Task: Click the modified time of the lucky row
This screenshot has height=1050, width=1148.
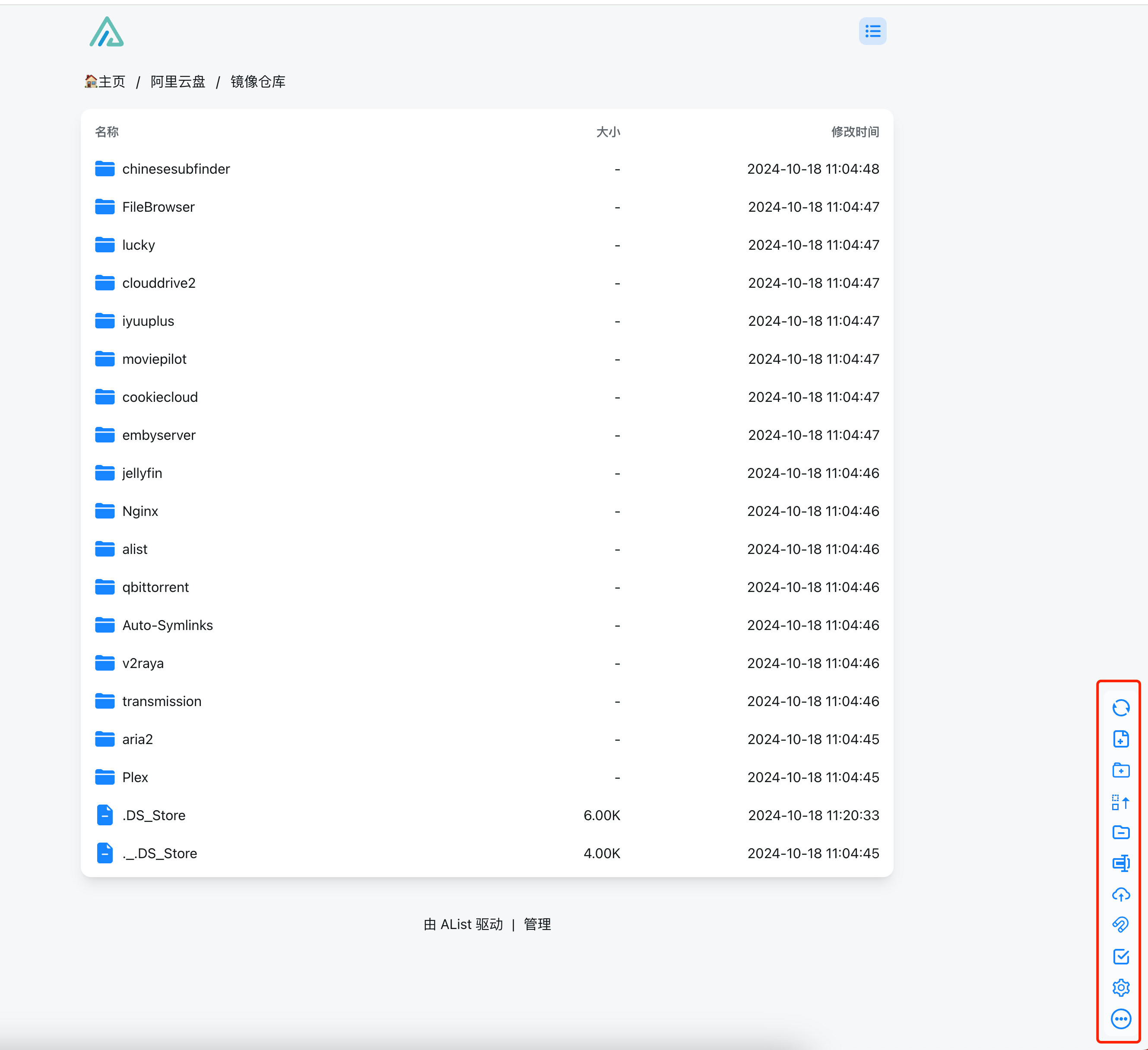Action: (x=814, y=245)
